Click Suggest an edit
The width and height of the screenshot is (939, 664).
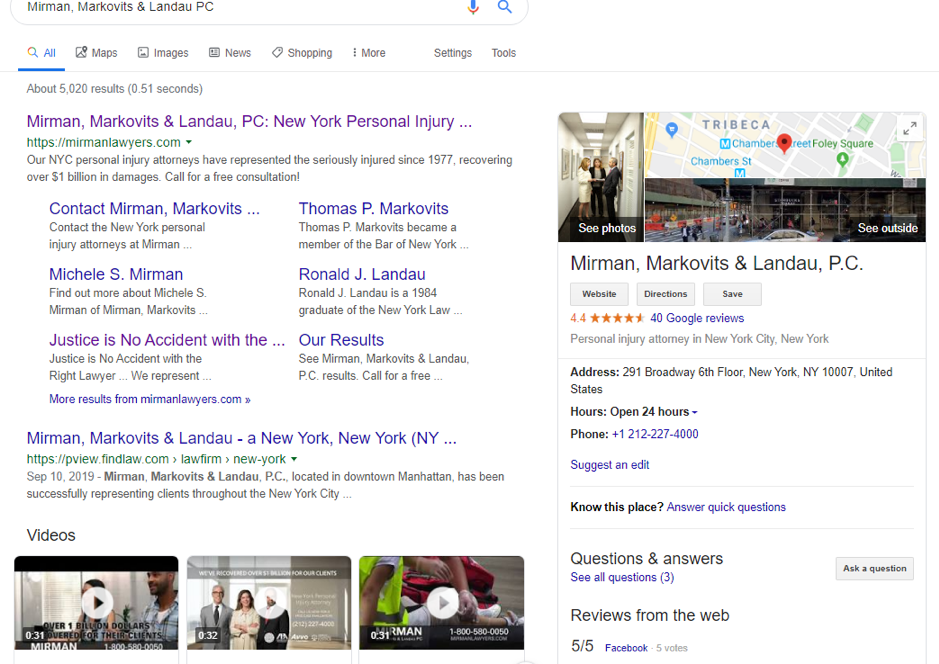click(x=610, y=465)
